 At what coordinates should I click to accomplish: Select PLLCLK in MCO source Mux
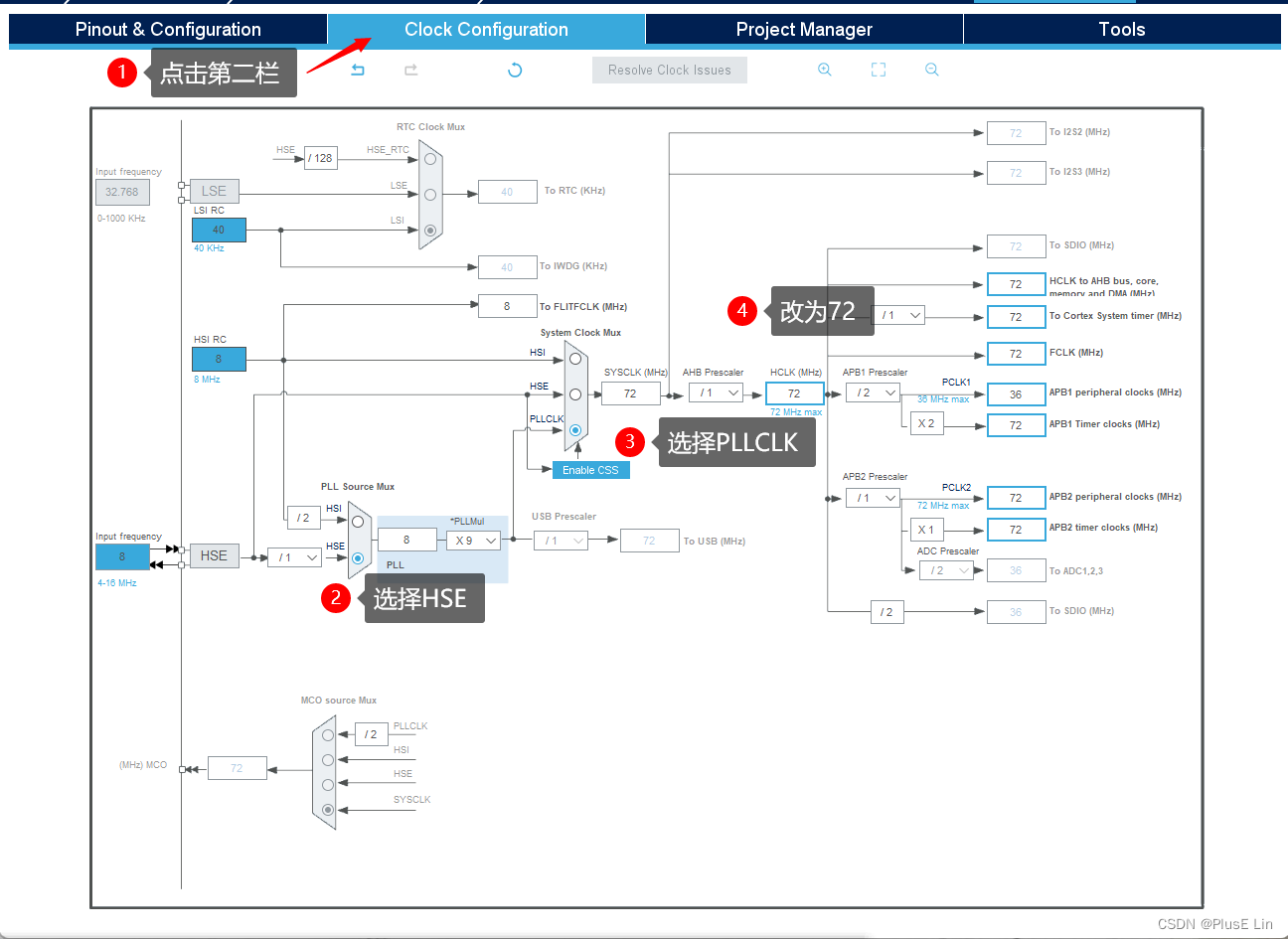coord(328,735)
